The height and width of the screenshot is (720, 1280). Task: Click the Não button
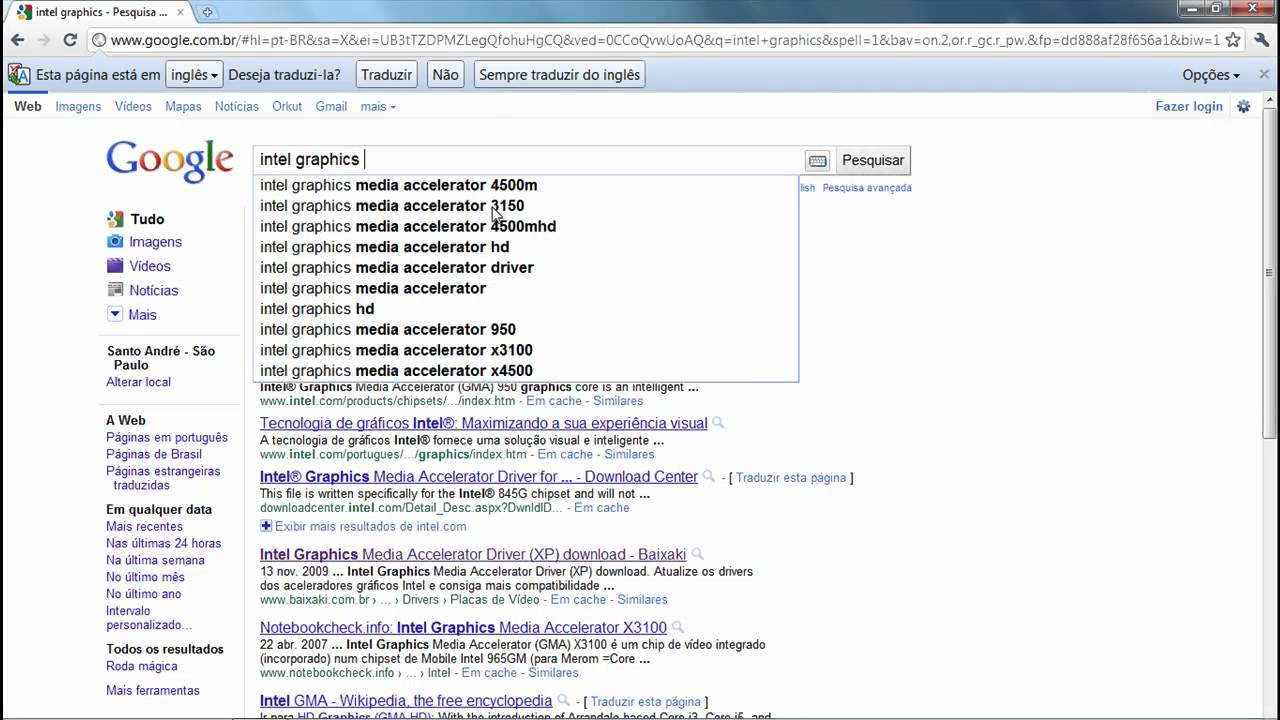click(x=445, y=75)
